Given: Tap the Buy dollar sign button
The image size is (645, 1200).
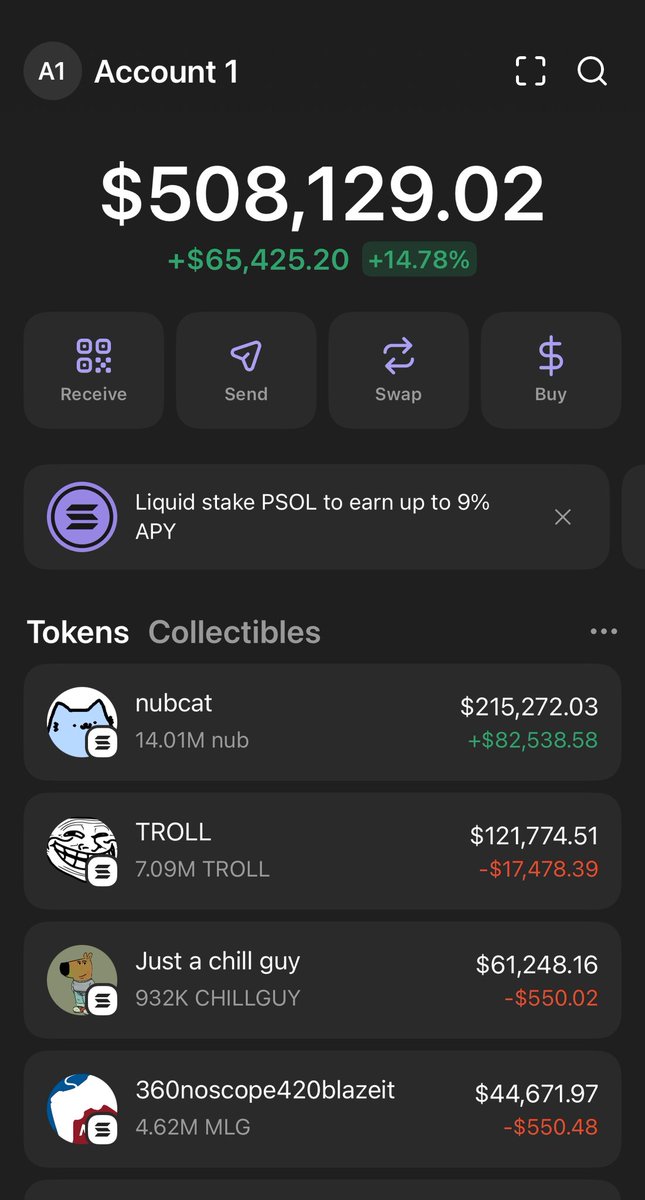Looking at the screenshot, I should pyautogui.click(x=551, y=370).
